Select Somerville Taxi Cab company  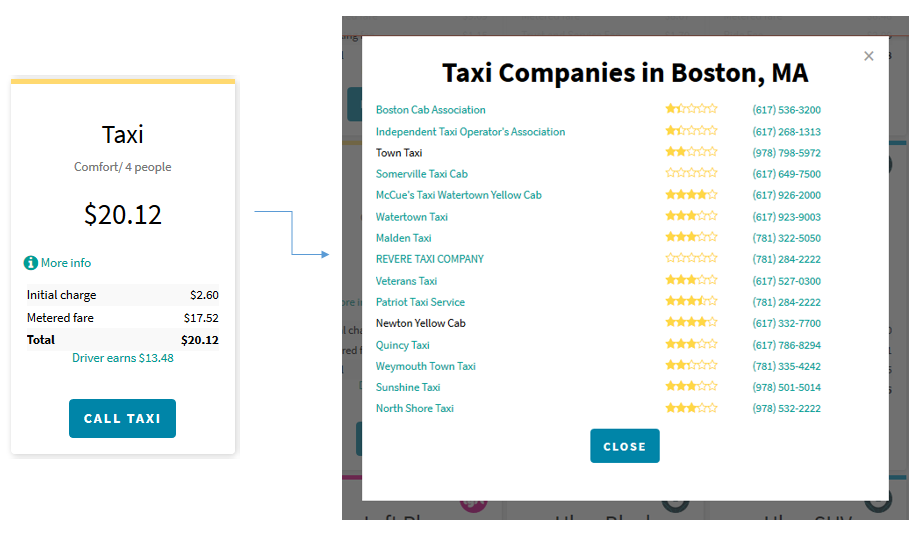pyautogui.click(x=421, y=174)
